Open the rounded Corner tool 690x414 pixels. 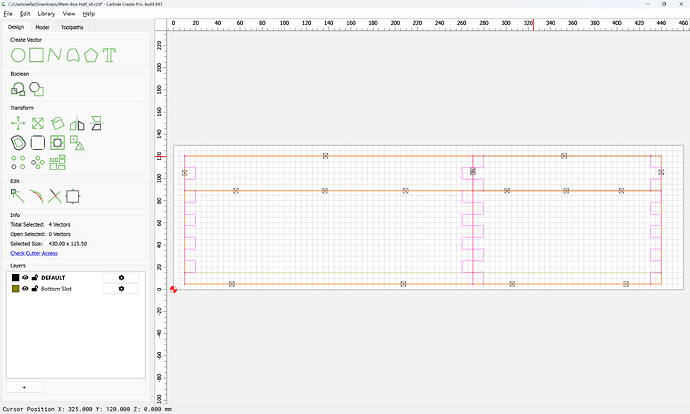pos(38,143)
